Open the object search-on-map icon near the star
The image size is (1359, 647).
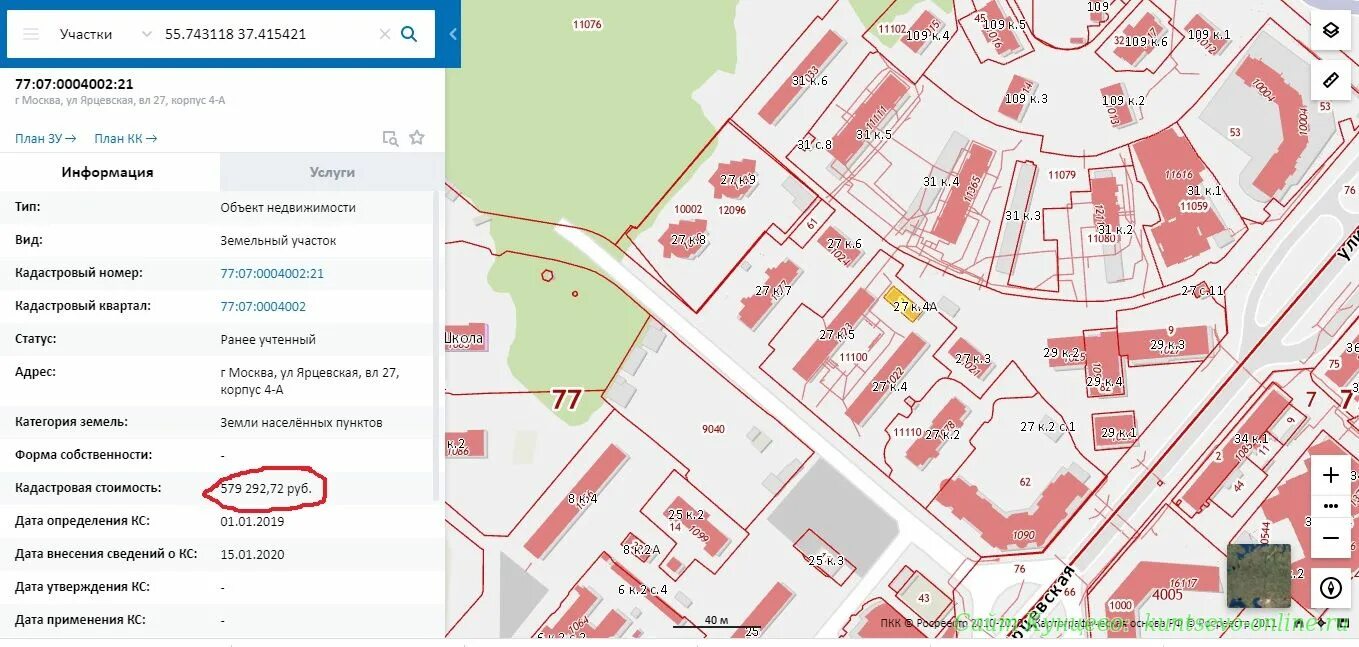click(390, 138)
